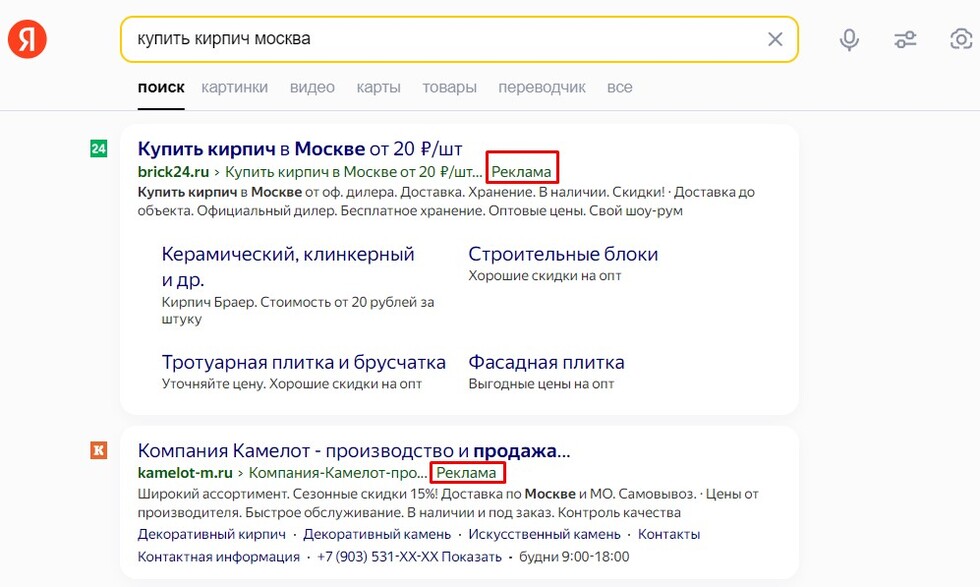Click 'Реклама' label on the Kamelot result
The image size is (980, 587).
[466, 473]
